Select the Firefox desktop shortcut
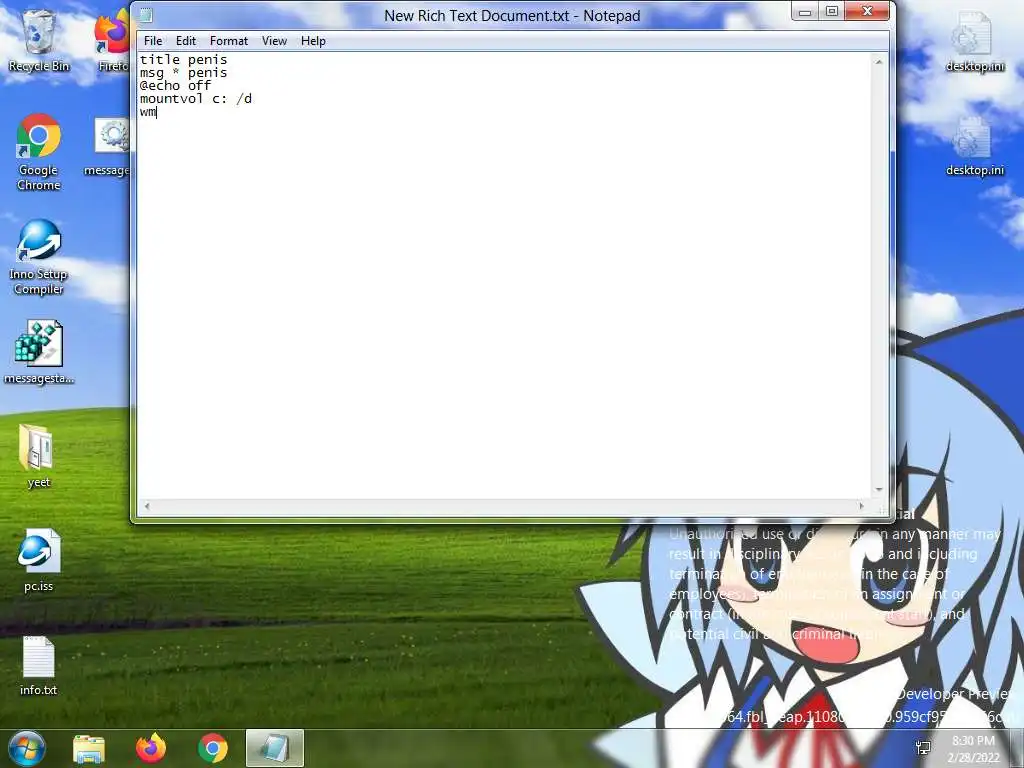Screen dimensions: 1024x768 tap(112, 42)
